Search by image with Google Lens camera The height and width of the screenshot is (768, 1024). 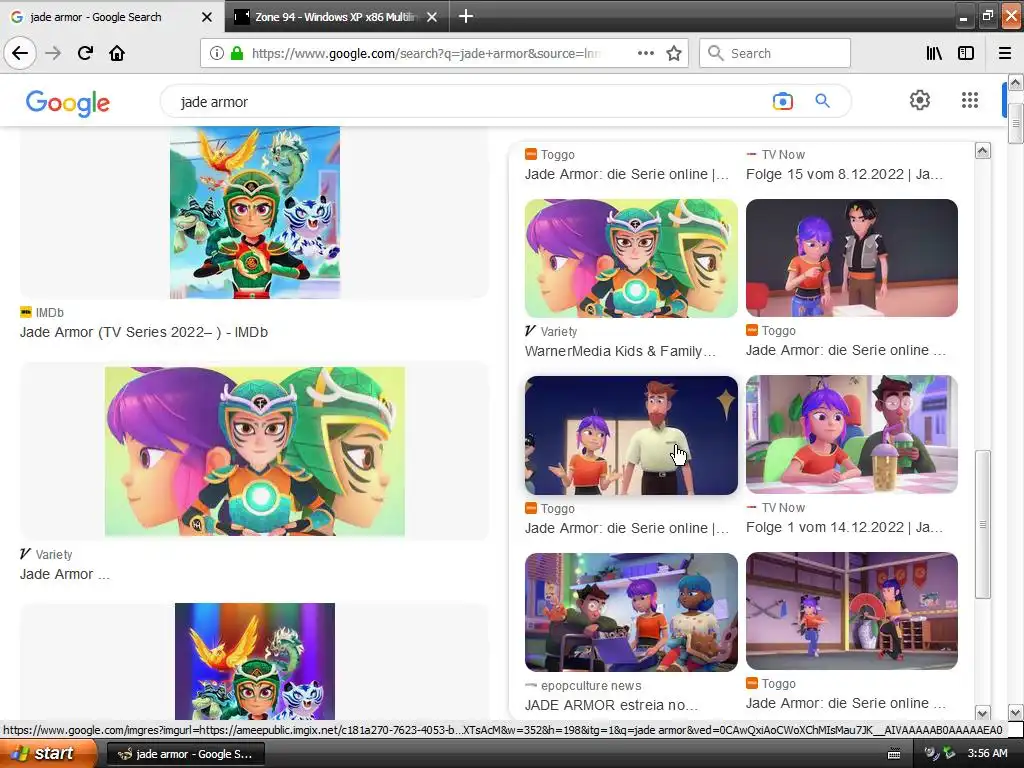tap(782, 101)
